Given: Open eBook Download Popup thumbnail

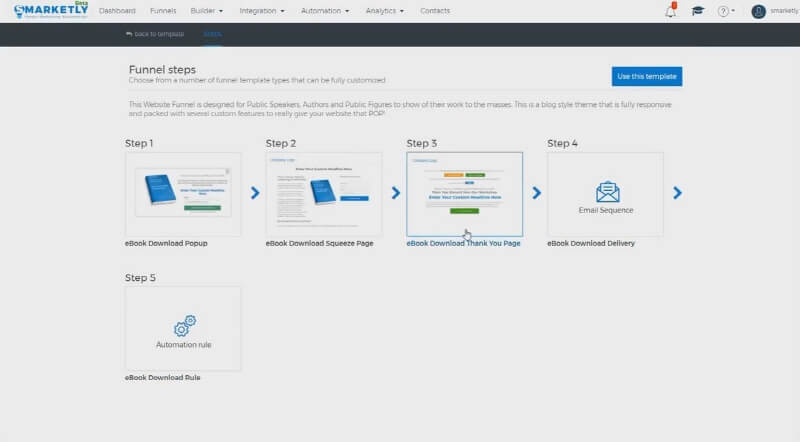Looking at the screenshot, I should pyautogui.click(x=183, y=194).
